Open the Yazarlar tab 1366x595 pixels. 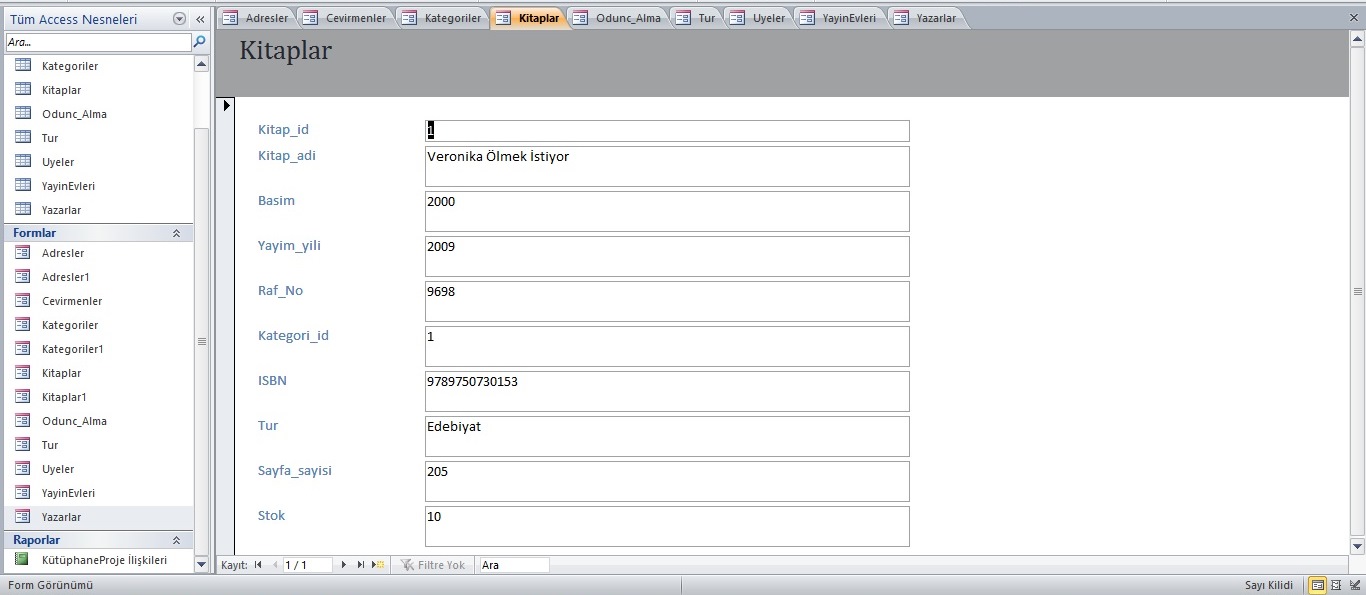[x=927, y=18]
